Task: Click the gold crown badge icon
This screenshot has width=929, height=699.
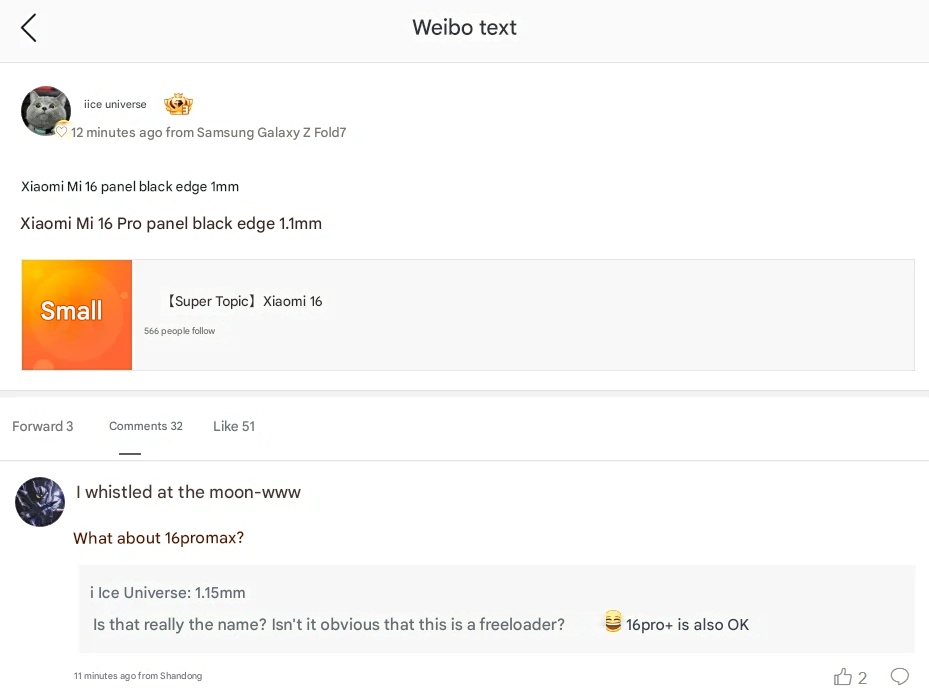Action: point(178,104)
